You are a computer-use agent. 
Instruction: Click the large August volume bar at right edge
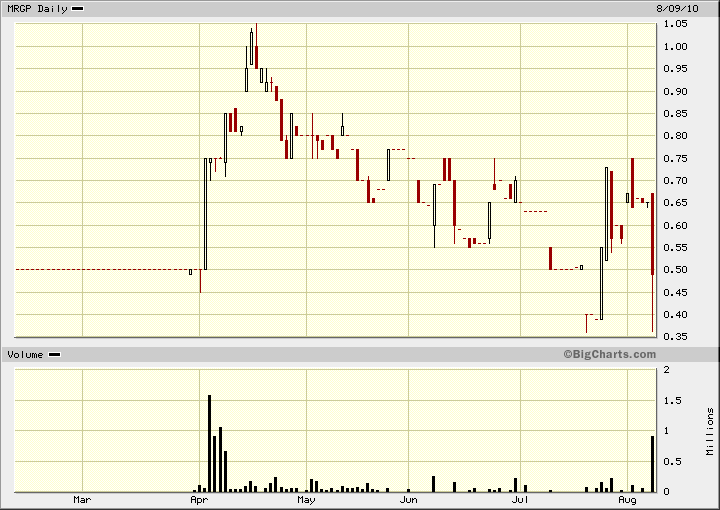click(652, 463)
